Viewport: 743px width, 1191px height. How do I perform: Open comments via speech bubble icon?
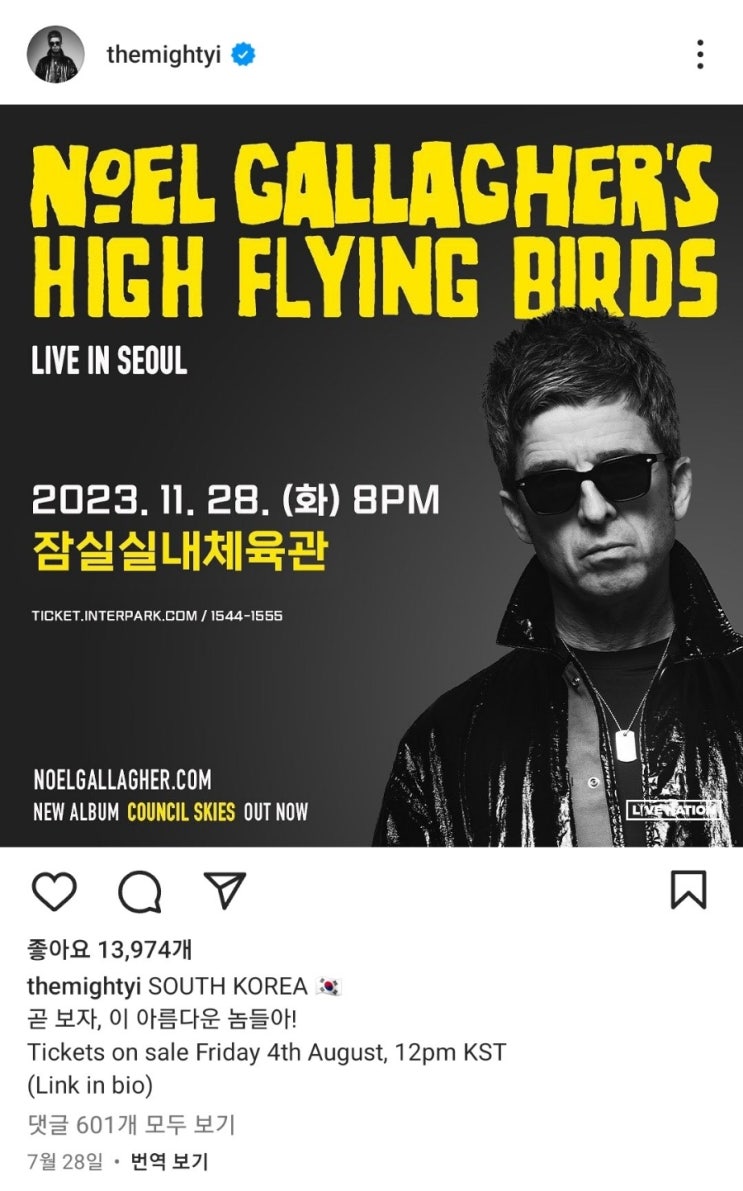[x=140, y=891]
